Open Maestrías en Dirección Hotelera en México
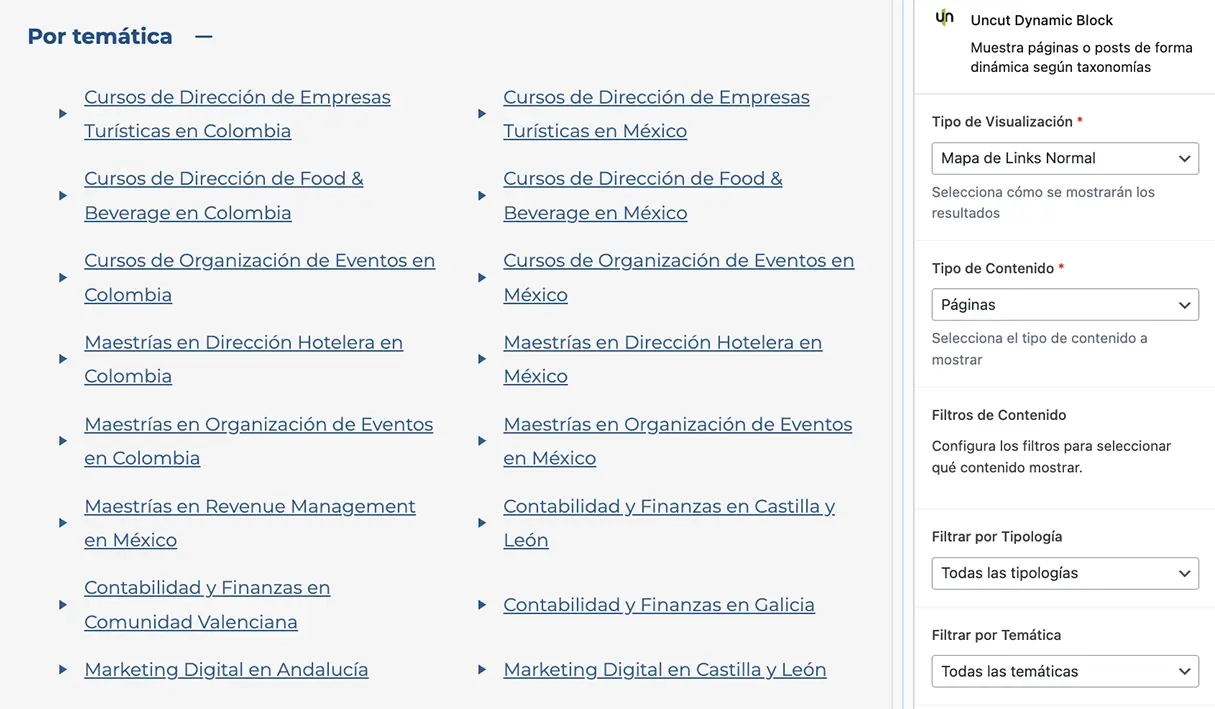The width and height of the screenshot is (1215, 709). tap(662, 343)
